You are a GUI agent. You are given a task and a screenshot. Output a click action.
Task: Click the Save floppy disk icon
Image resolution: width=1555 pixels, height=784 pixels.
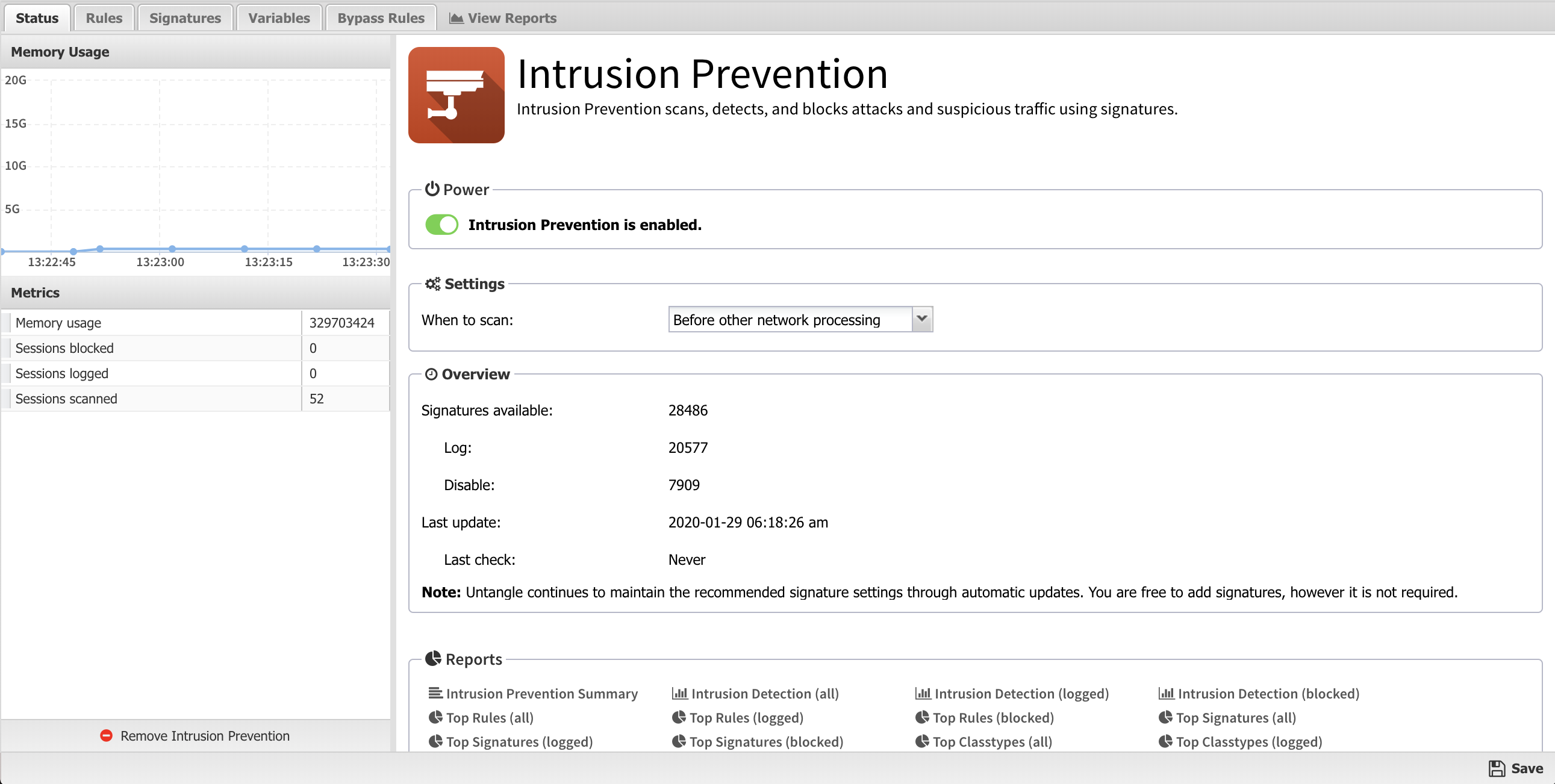pos(1497,768)
